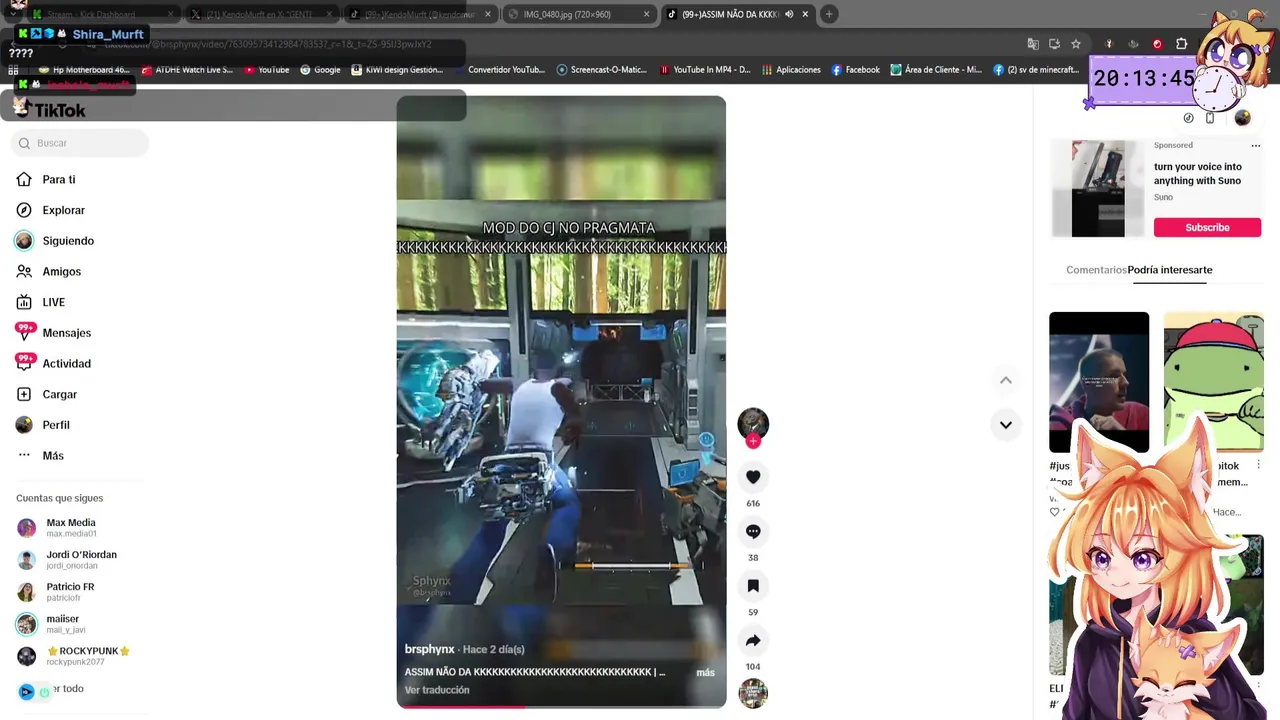Open the Suno ad thumbnail

(1098, 189)
